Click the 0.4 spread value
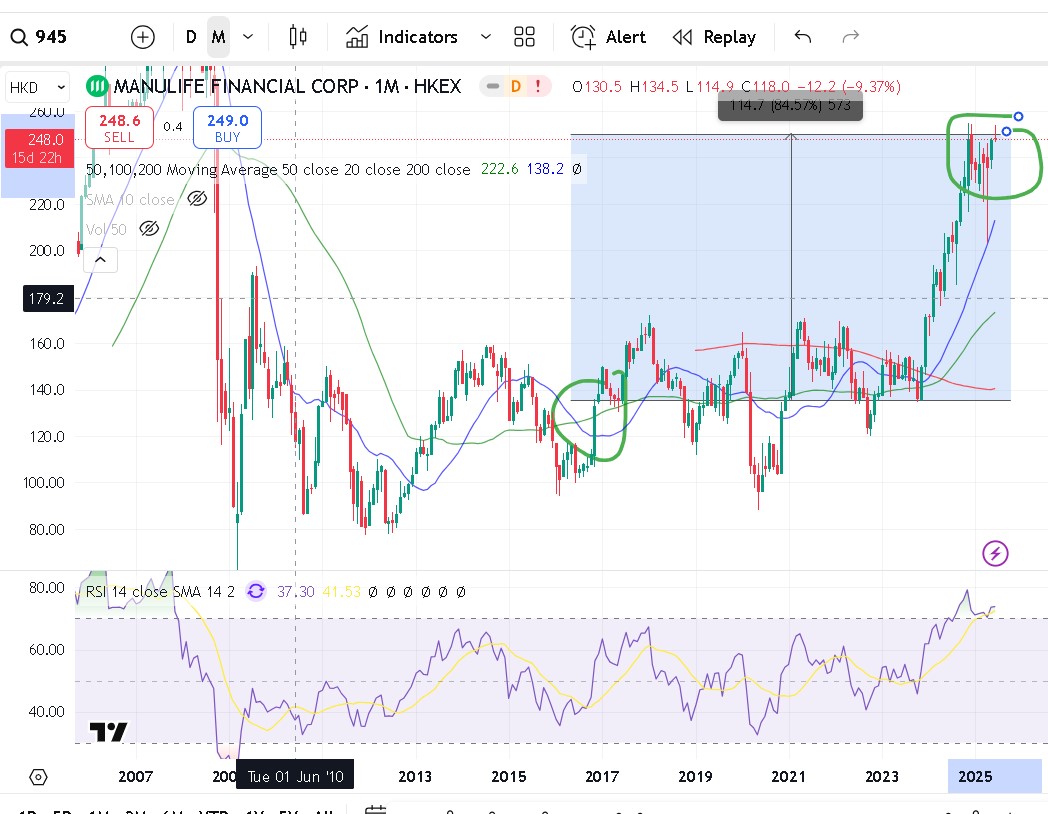The image size is (1048, 814). [x=173, y=126]
